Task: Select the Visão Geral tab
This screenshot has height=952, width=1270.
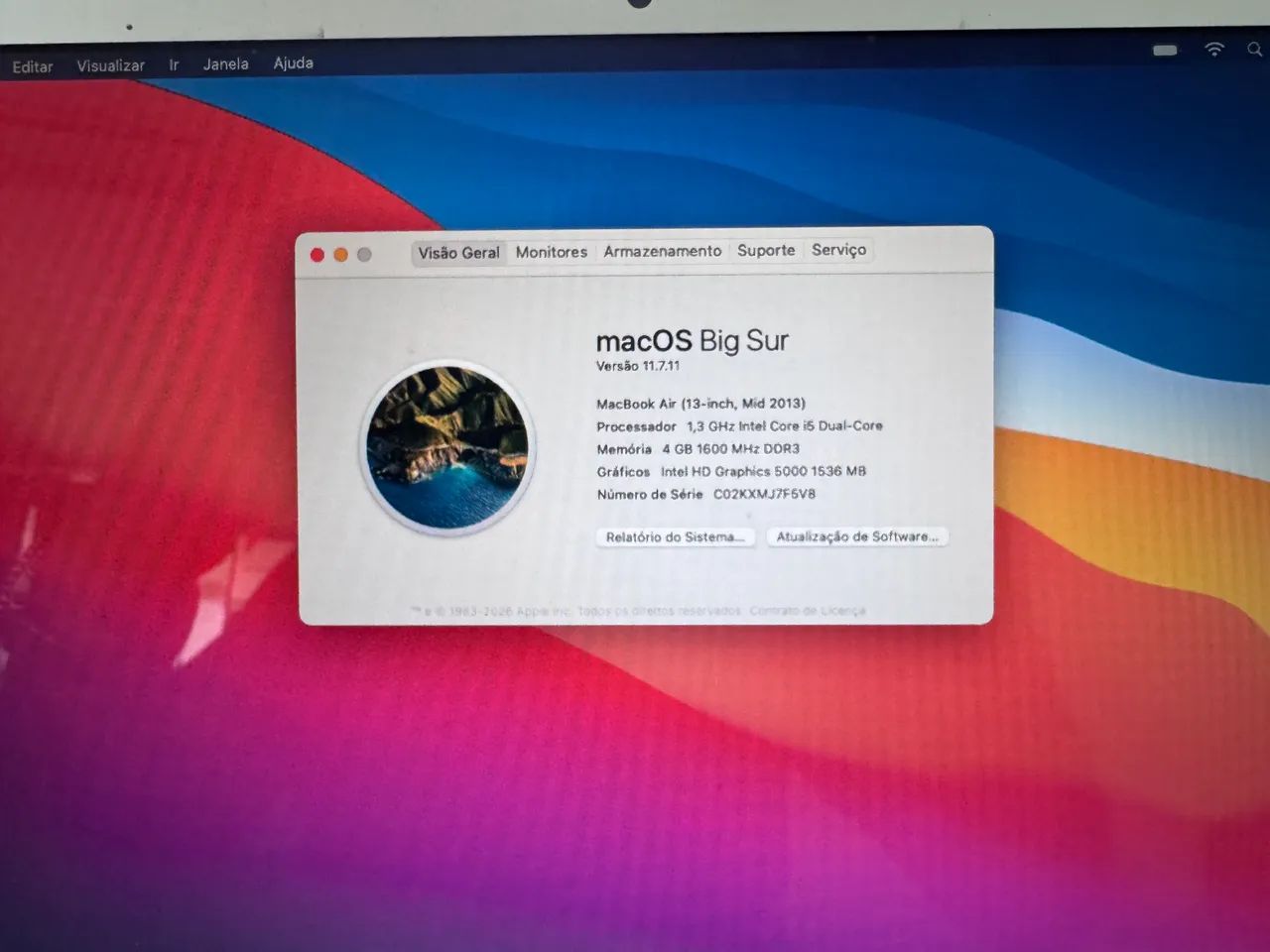Action: tap(458, 253)
